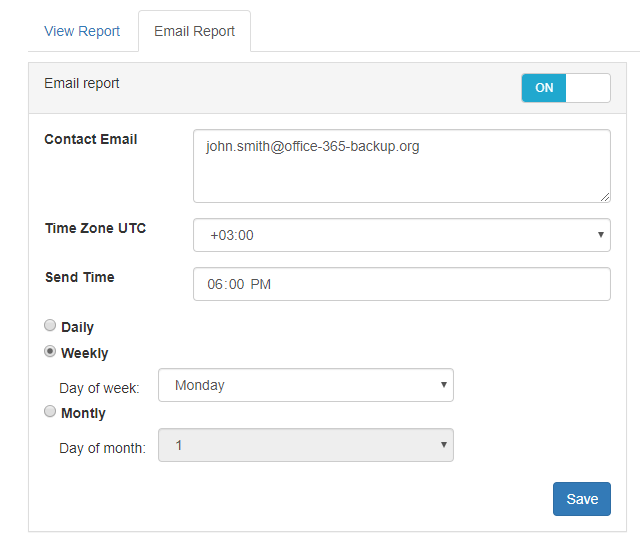Click the Montly label text
This screenshot has width=640, height=533.
83,413
